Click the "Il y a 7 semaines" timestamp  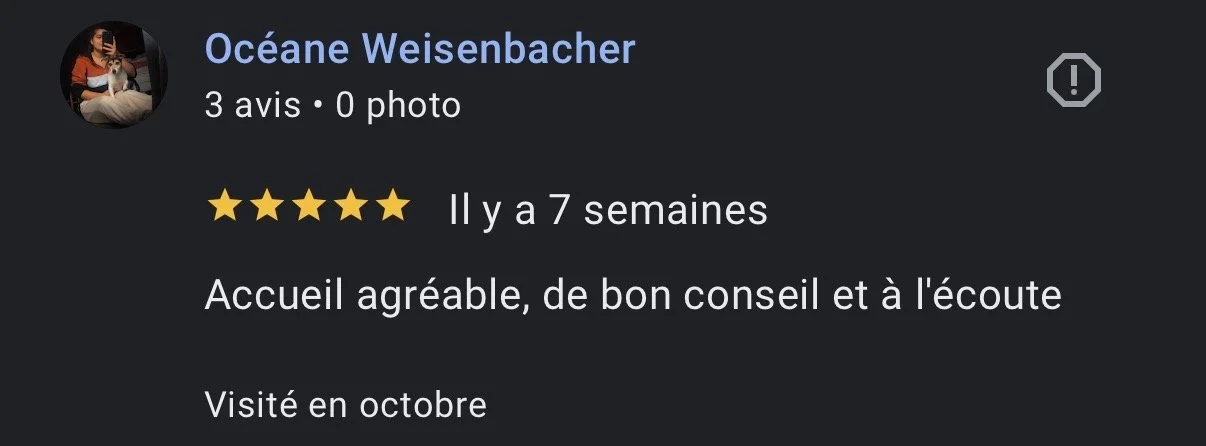click(608, 211)
